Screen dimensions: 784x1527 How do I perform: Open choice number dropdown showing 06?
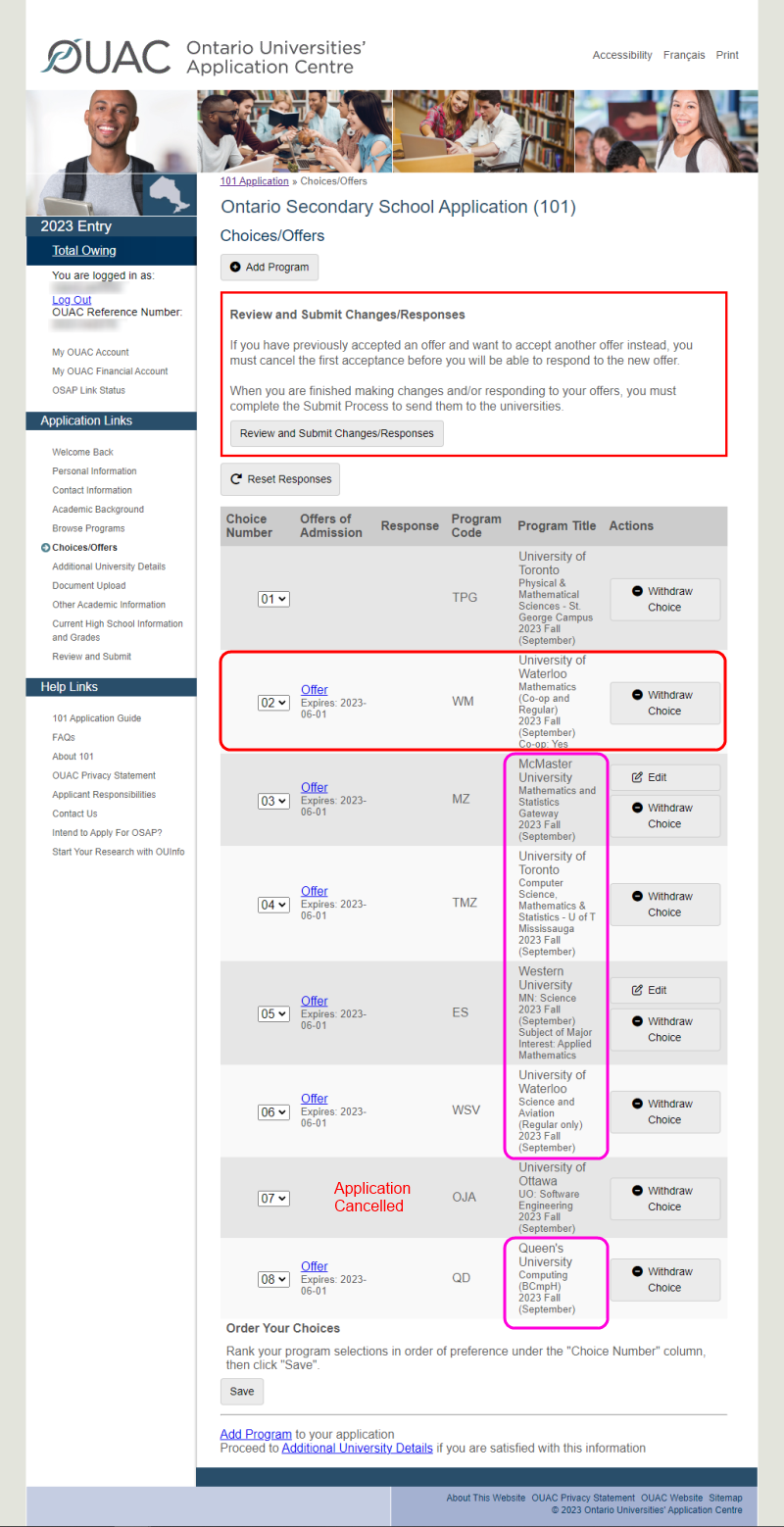[x=273, y=1112]
